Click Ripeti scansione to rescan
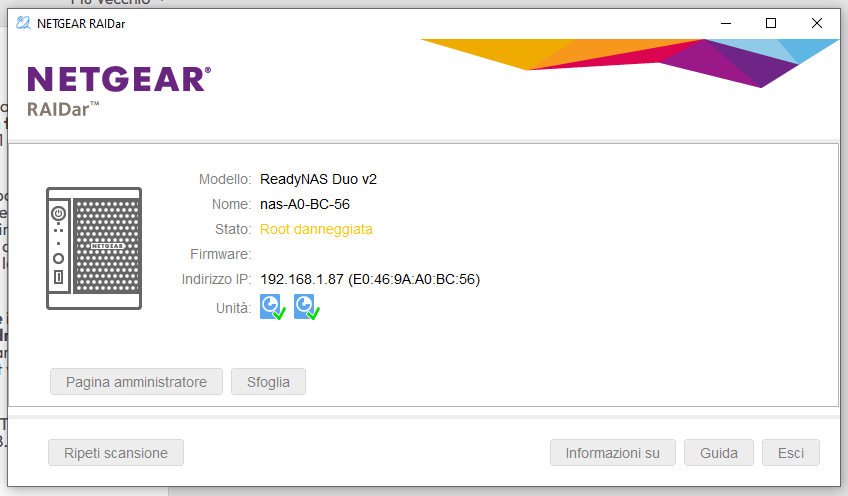The image size is (848, 496). [x=116, y=453]
